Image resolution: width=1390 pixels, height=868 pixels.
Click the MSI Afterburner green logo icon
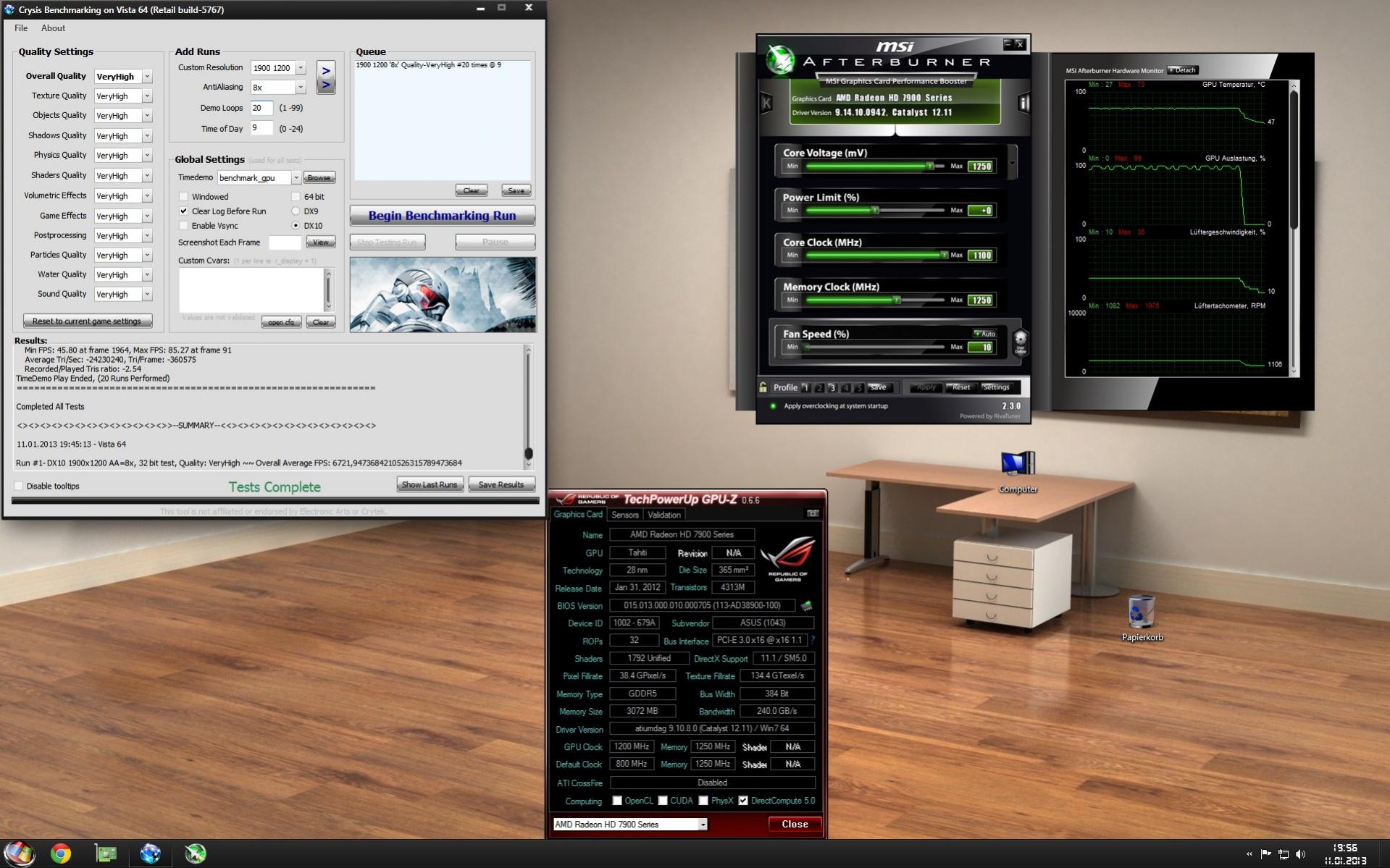[x=781, y=61]
